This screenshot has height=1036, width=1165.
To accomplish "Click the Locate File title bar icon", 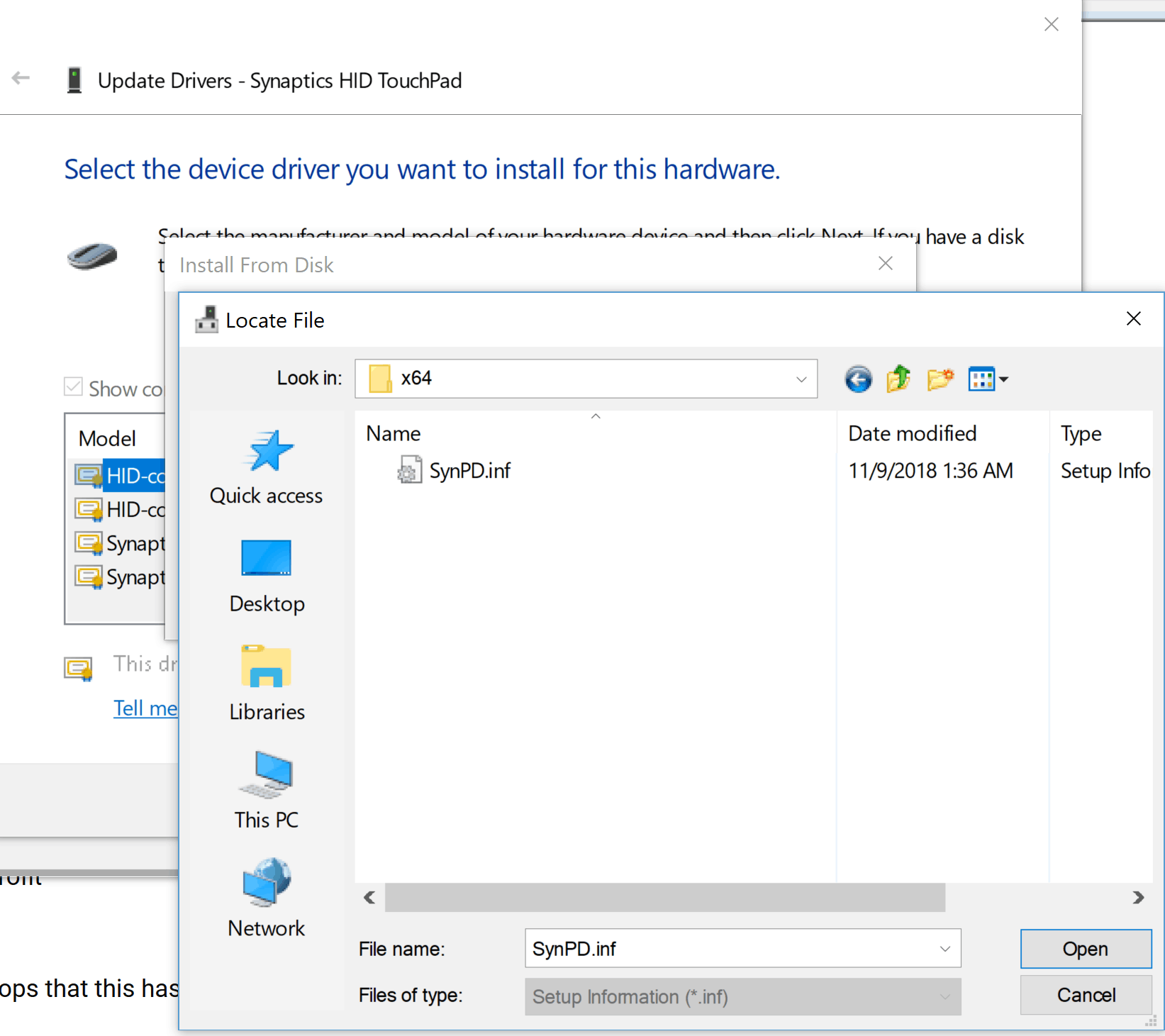I will click(x=207, y=320).
